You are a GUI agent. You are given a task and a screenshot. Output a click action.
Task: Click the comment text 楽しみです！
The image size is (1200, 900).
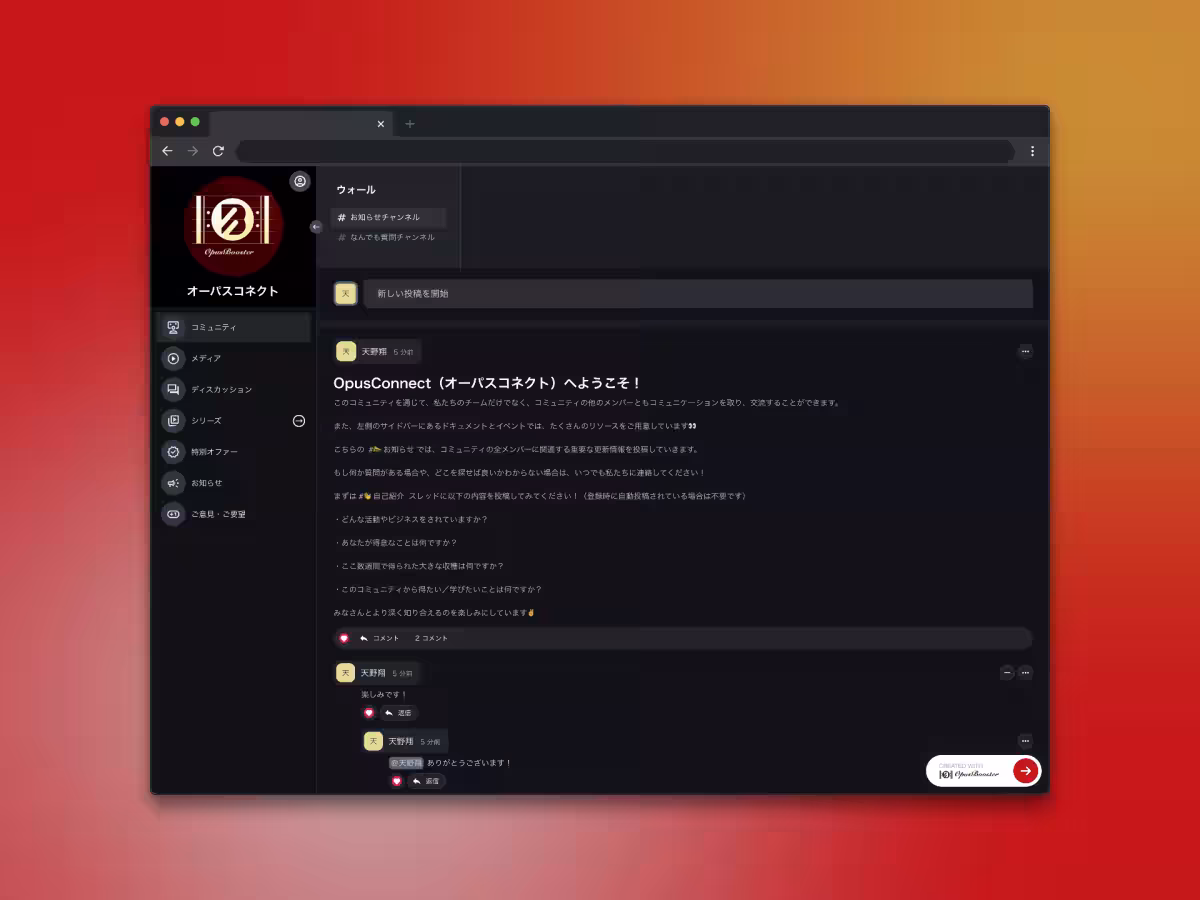[x=385, y=694]
